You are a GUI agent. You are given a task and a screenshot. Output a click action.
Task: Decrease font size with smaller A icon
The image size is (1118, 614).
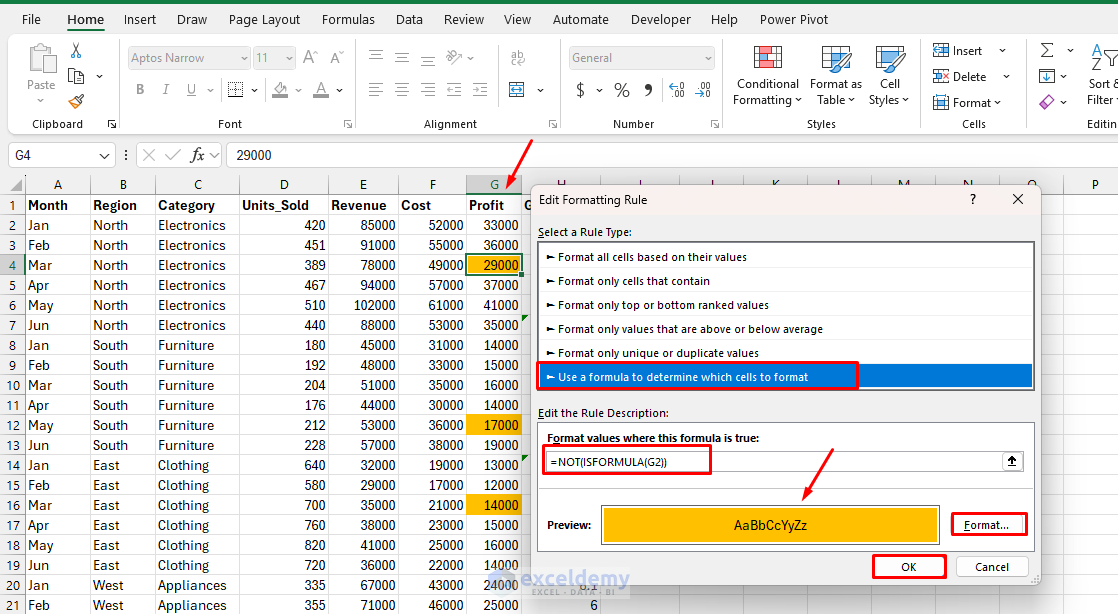[337, 57]
